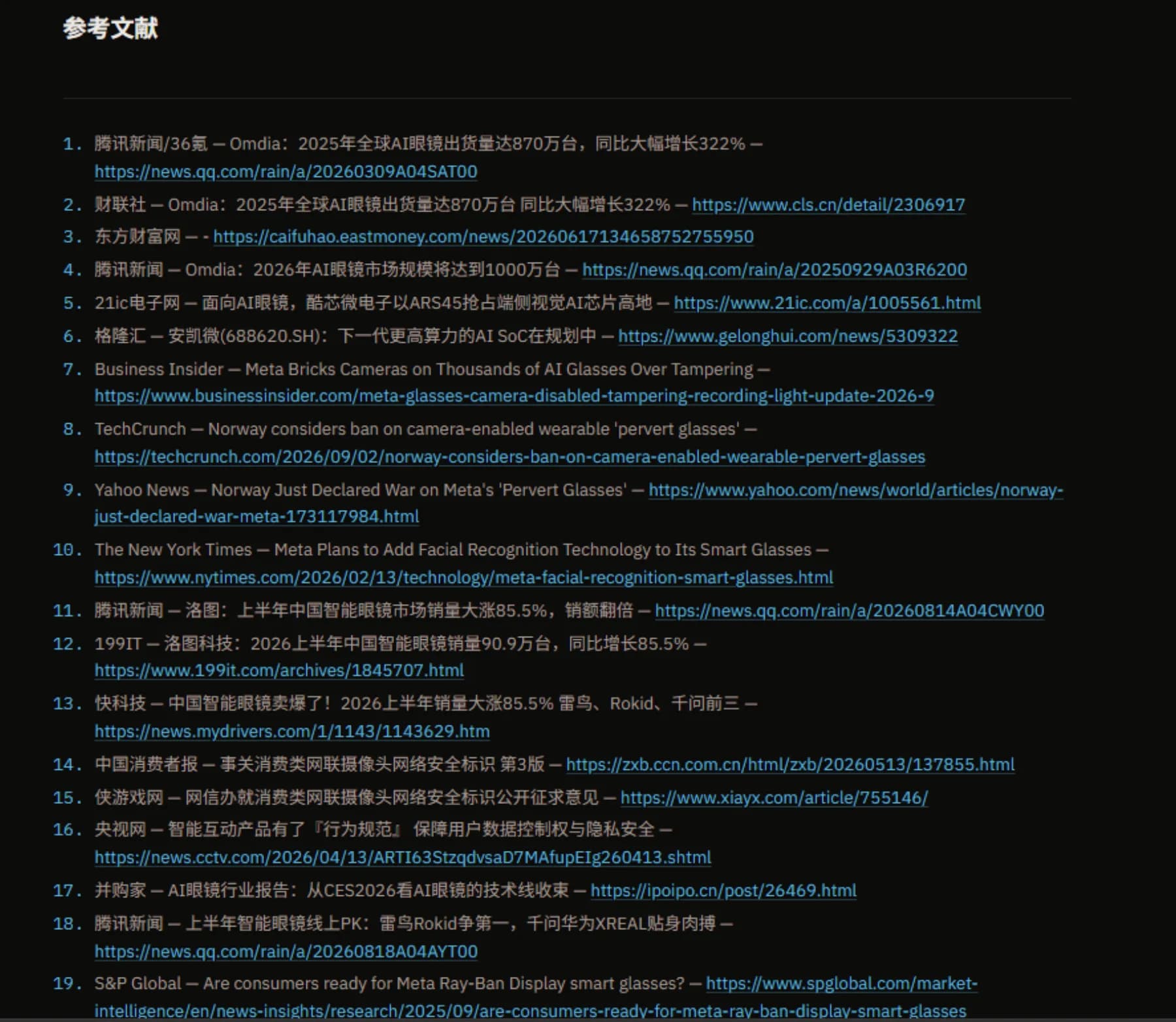Image resolution: width=1176 pixels, height=1022 pixels.
Task: Select the 财联社 Omdia reference text
Action: click(x=382, y=205)
